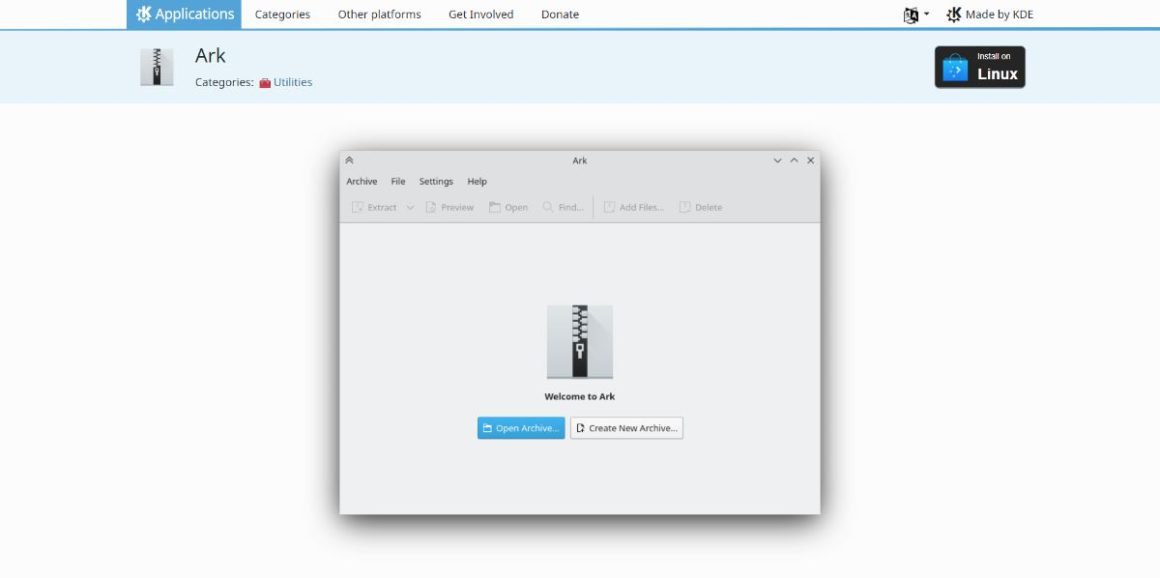Viewport: 1160px width, 578px height.
Task: Open the language selector dropdown
Action: 916,14
